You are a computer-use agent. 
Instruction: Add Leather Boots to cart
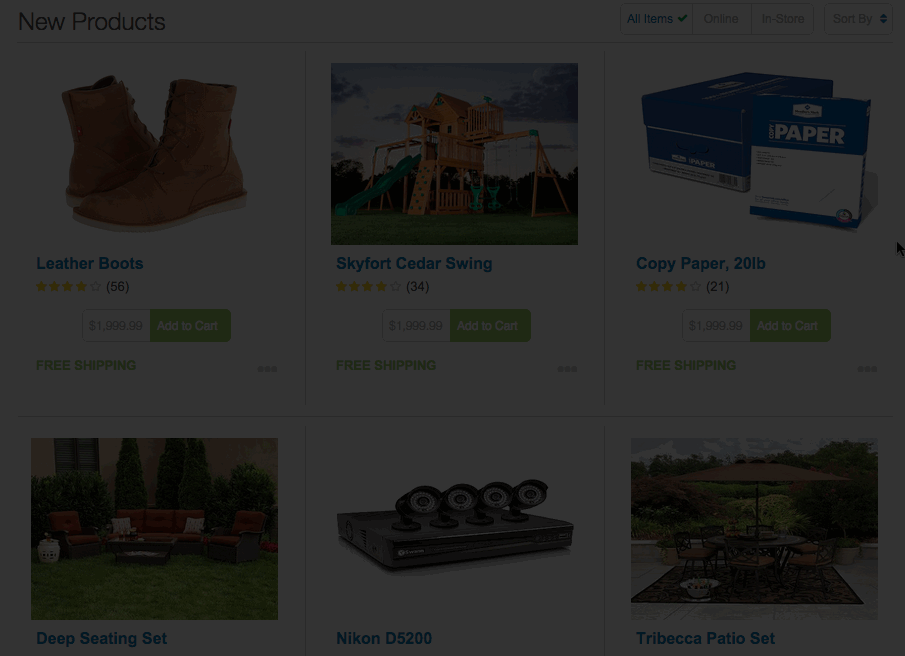[x=190, y=325]
